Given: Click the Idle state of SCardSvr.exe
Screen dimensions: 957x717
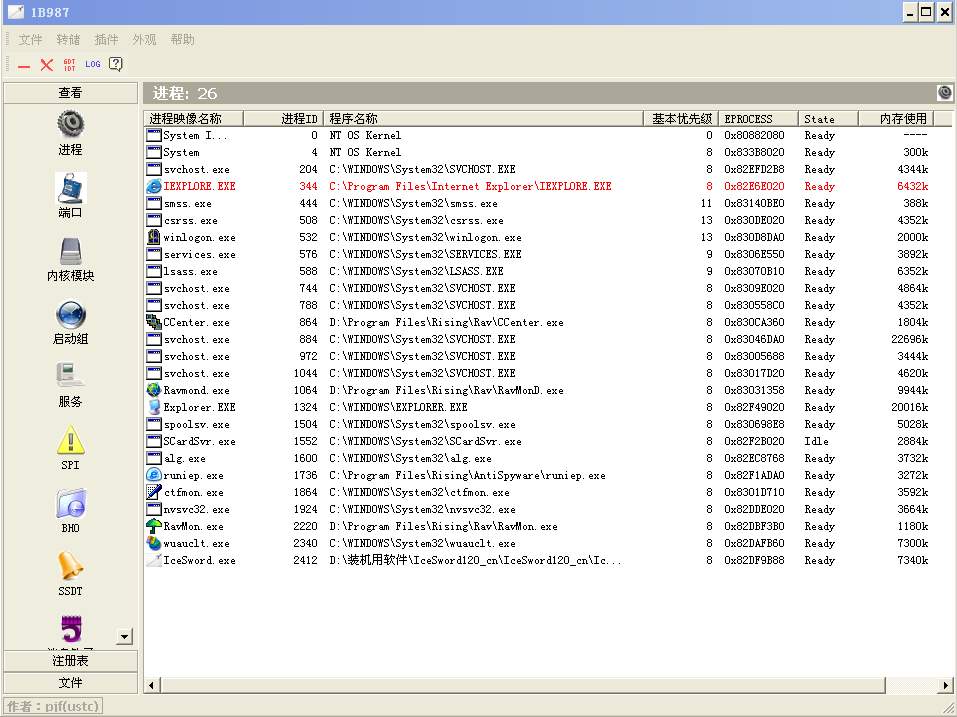Looking at the screenshot, I should coord(816,441).
